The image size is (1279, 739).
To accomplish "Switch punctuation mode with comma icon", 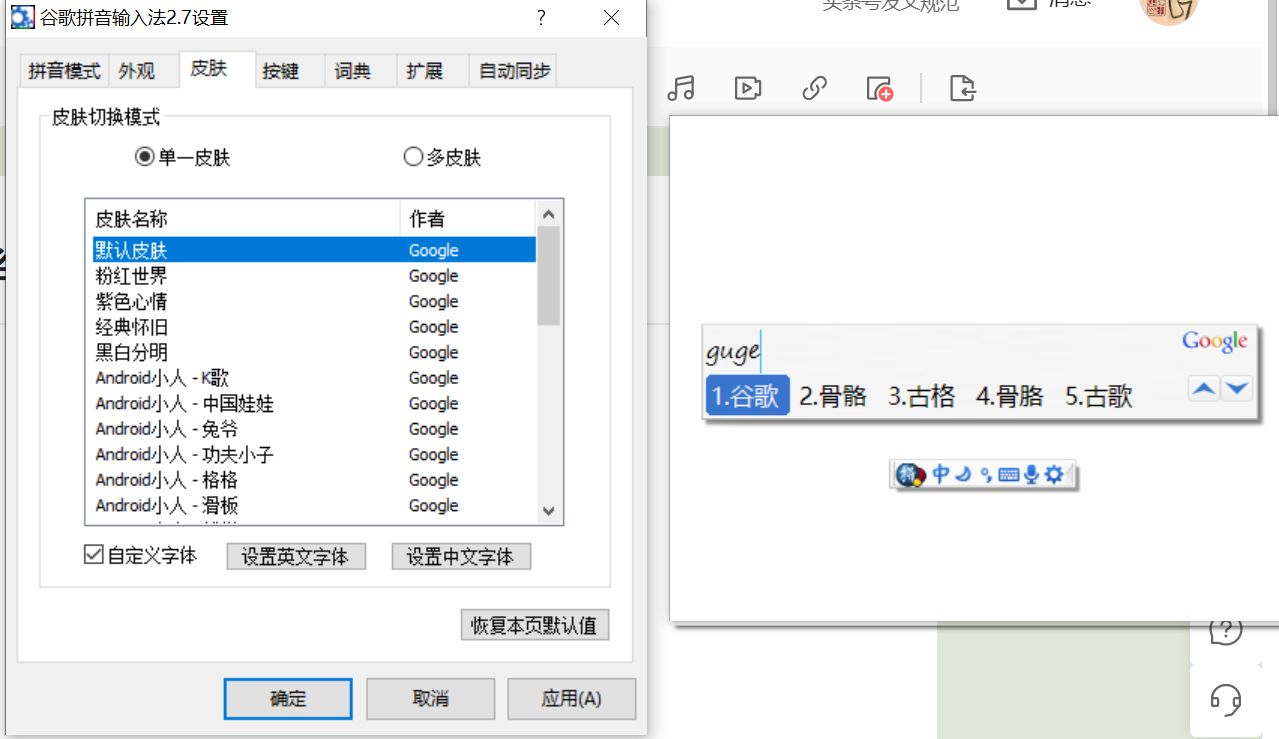I will [x=985, y=475].
